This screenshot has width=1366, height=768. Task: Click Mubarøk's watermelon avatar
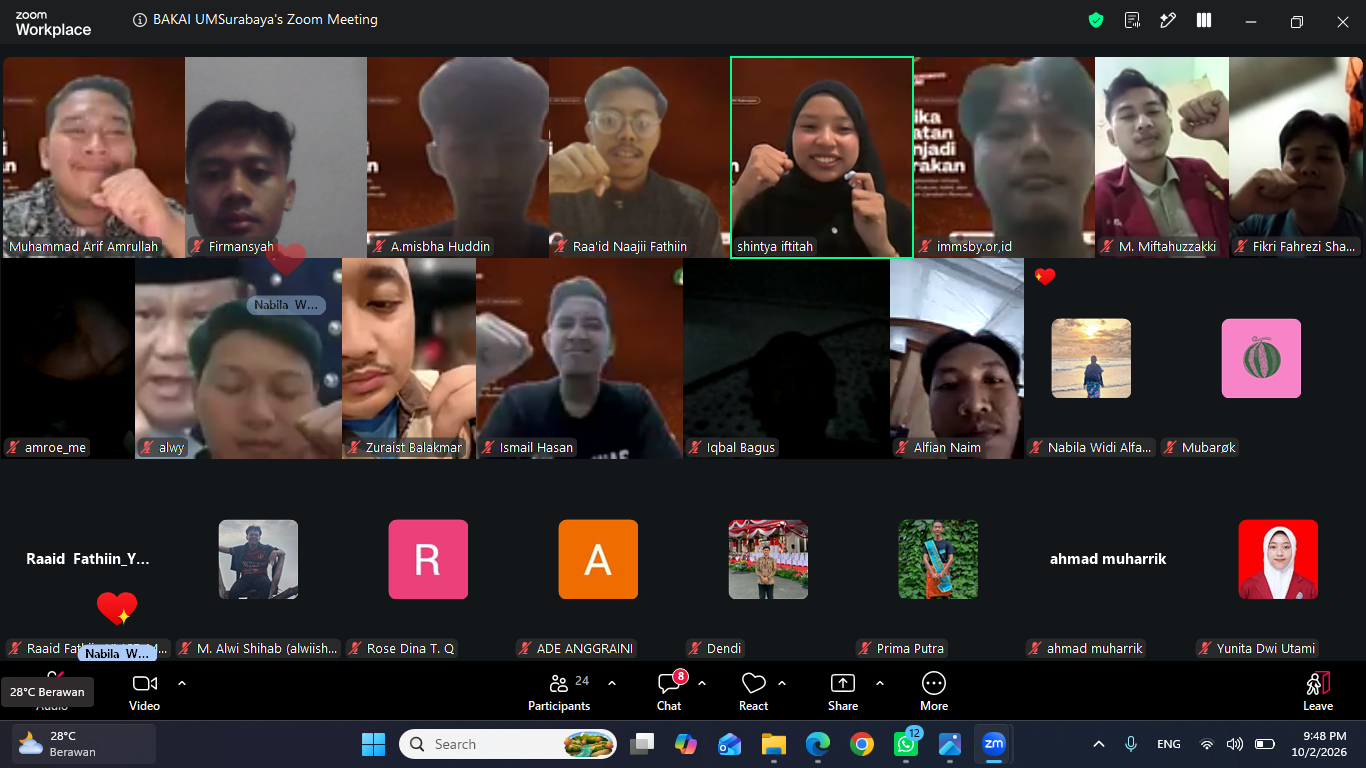tap(1261, 358)
